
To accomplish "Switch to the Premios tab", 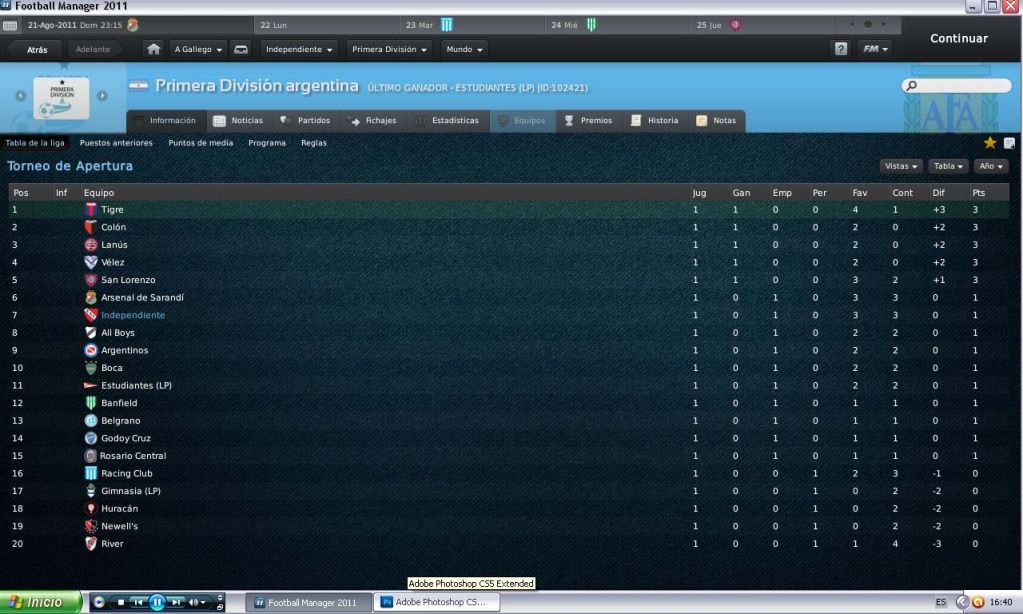I will pyautogui.click(x=588, y=121).
